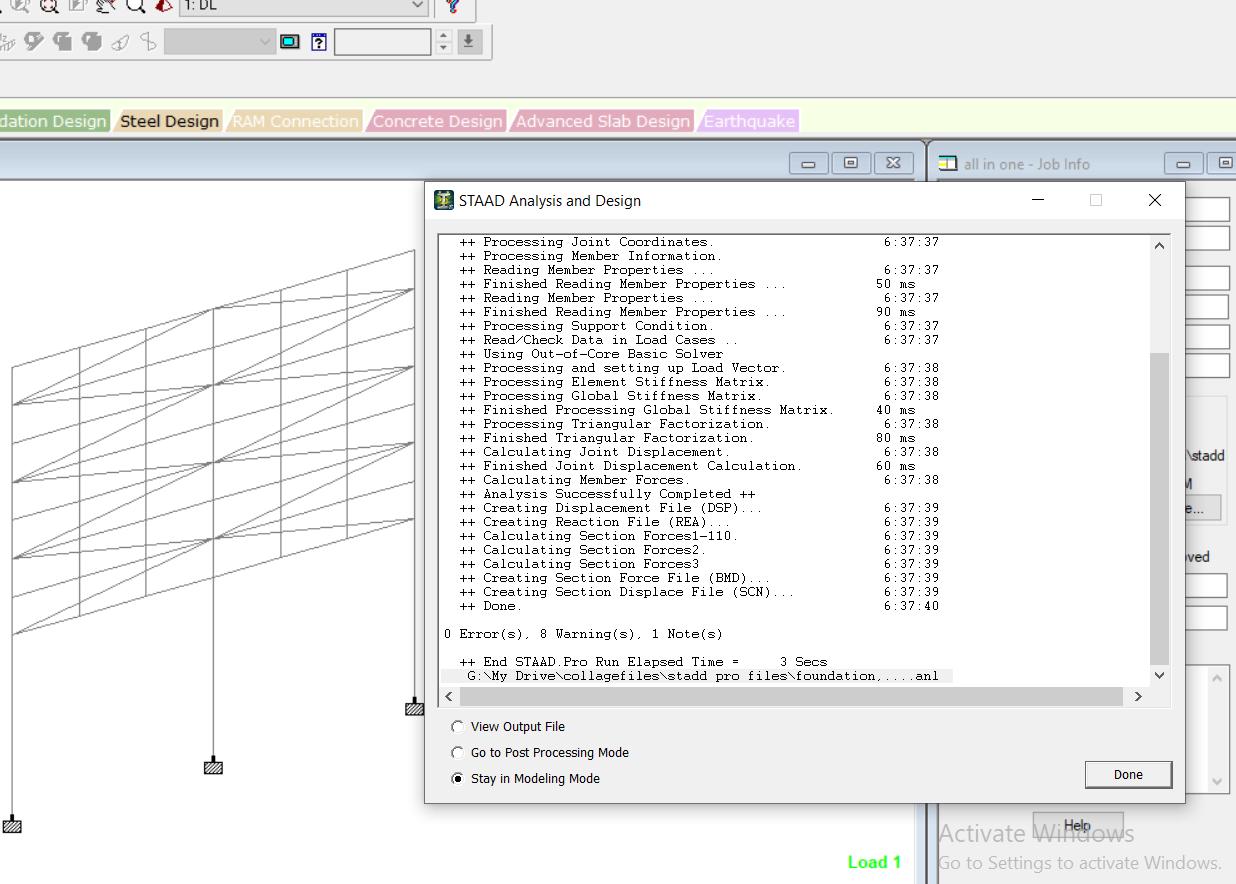The image size is (1236, 884).
Task: Click the middle column fixed support in model
Action: (213, 767)
